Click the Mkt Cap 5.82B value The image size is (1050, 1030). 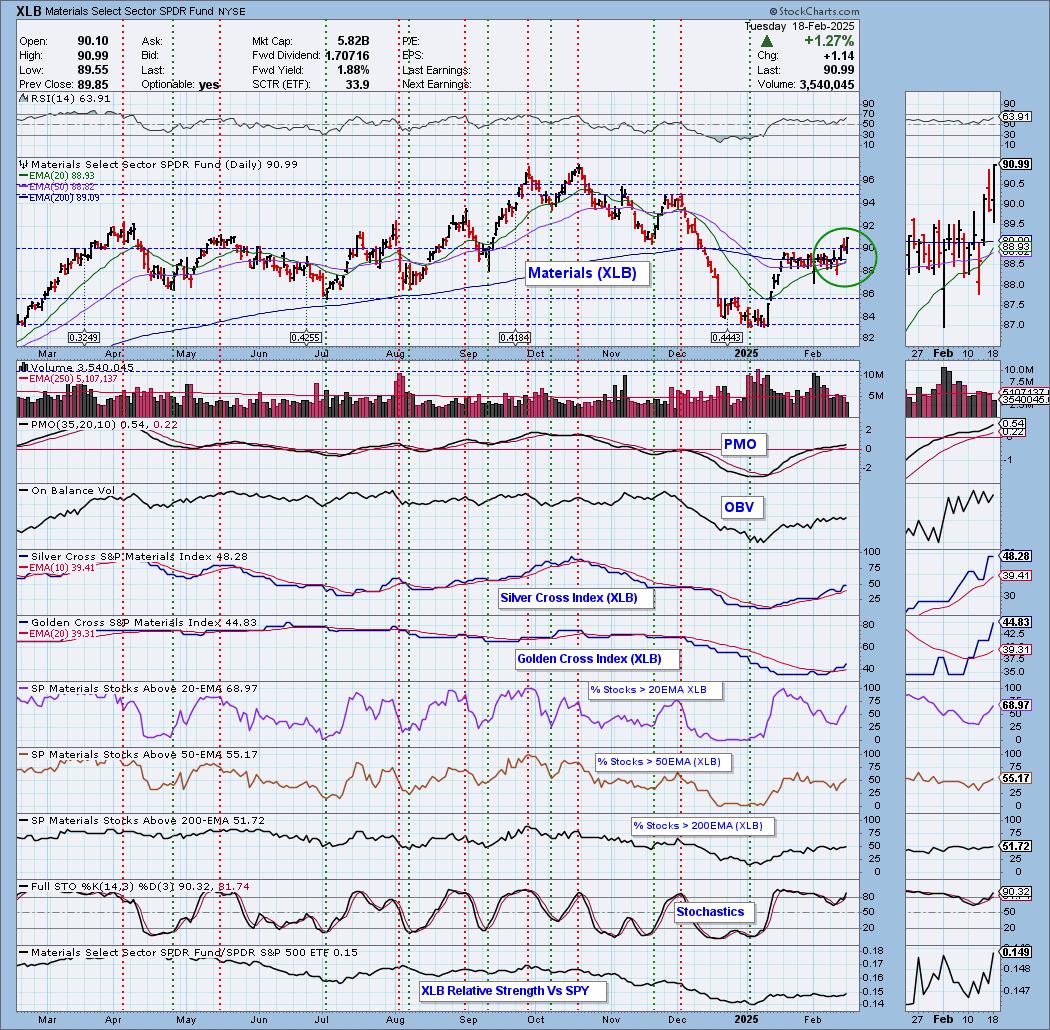353,41
